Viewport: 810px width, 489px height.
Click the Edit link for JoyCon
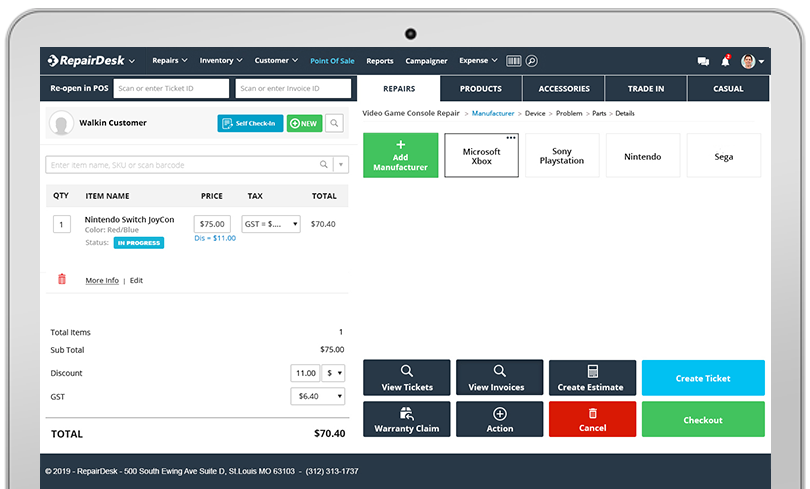point(136,280)
